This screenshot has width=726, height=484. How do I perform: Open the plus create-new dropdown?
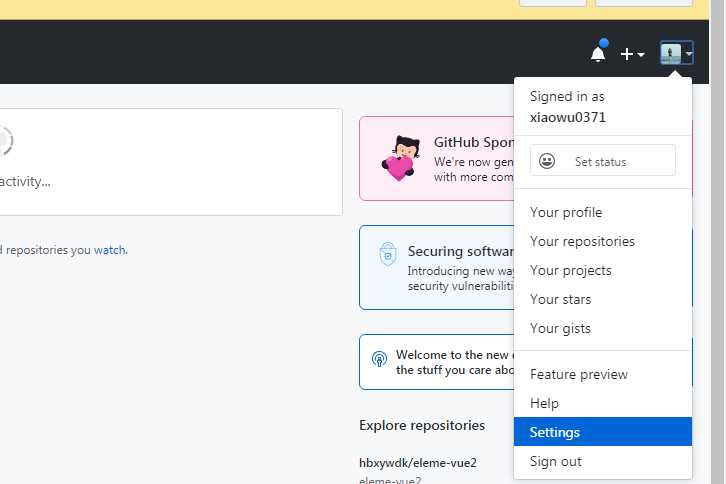coord(632,54)
